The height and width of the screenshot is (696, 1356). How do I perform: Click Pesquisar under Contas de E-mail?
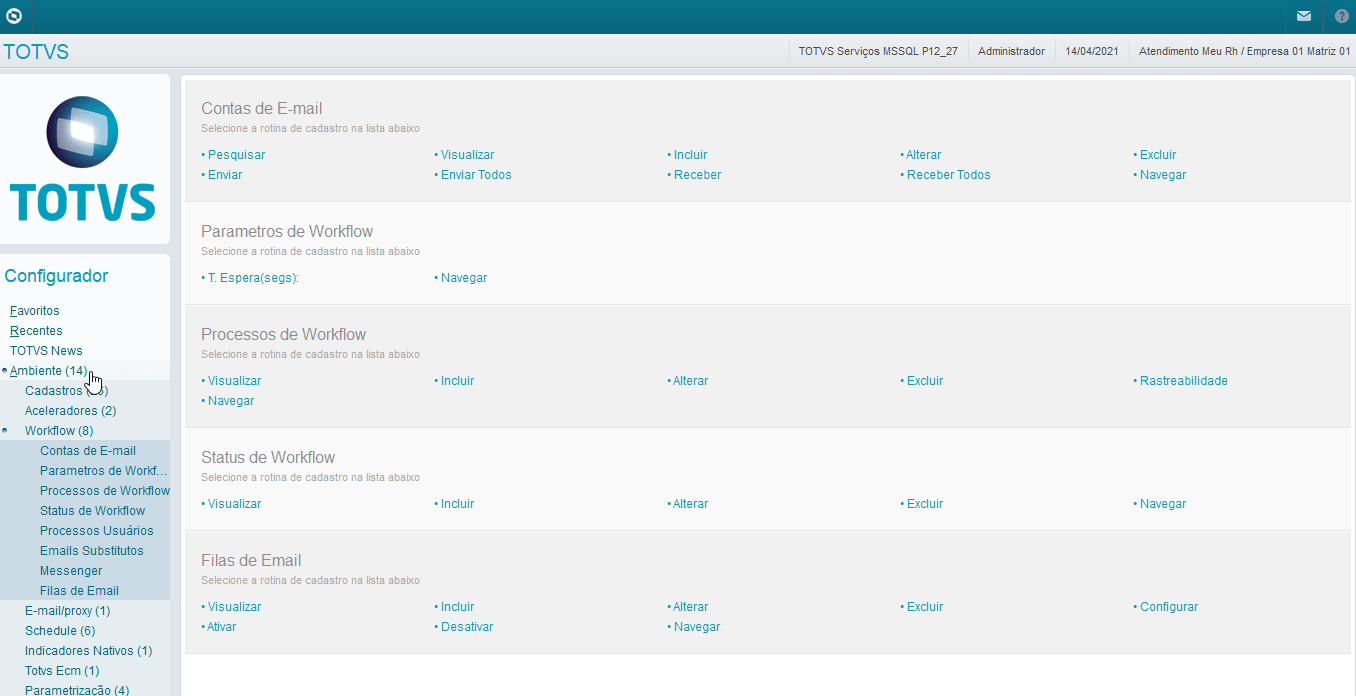(236, 155)
